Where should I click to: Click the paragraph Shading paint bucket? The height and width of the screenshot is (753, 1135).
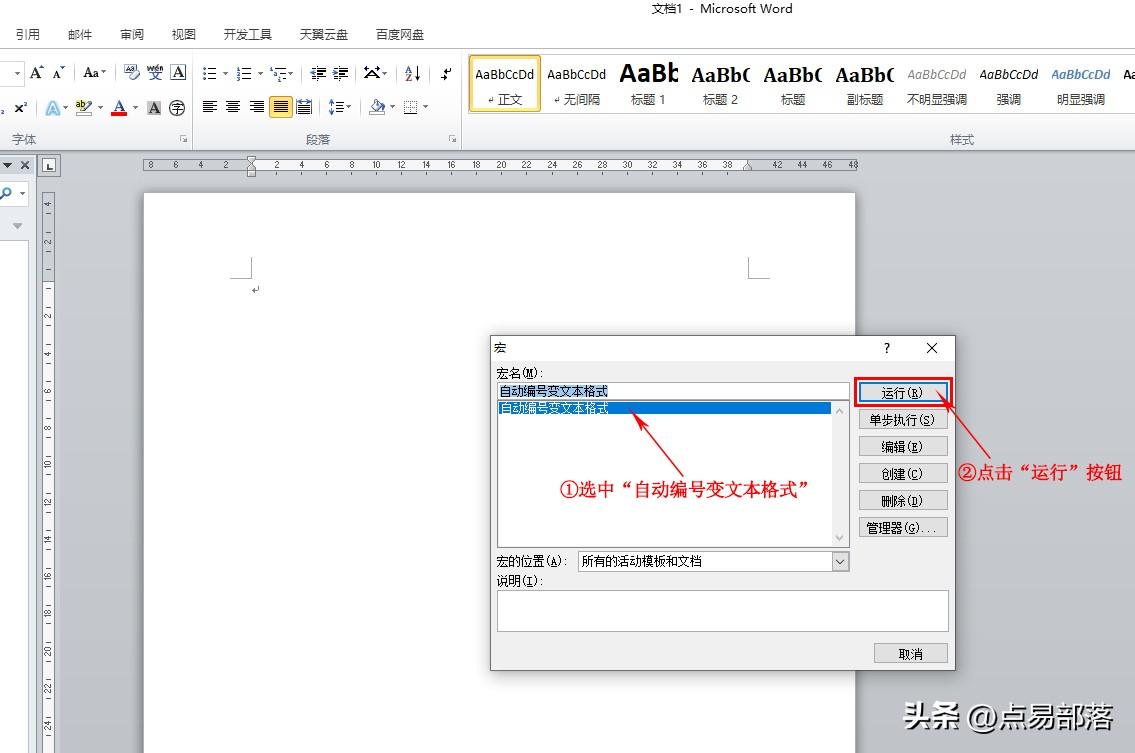click(x=377, y=107)
